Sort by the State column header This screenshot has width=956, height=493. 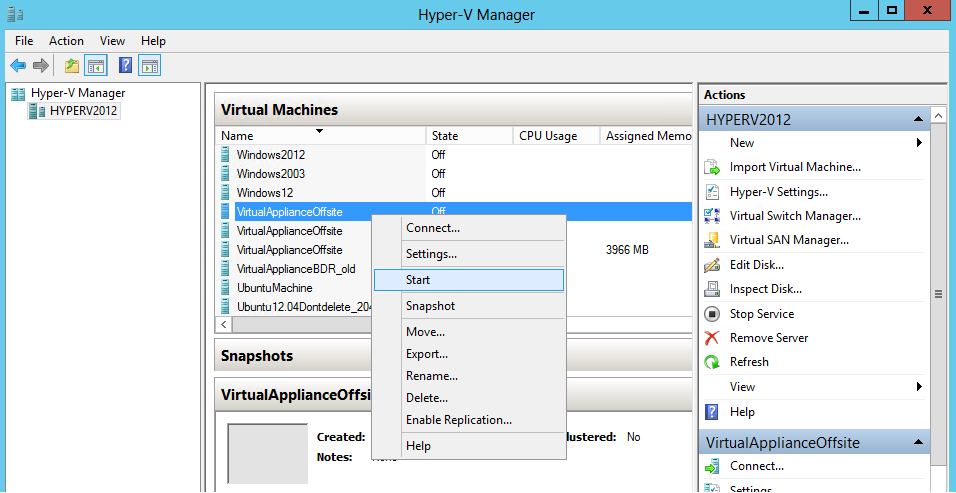pos(469,136)
